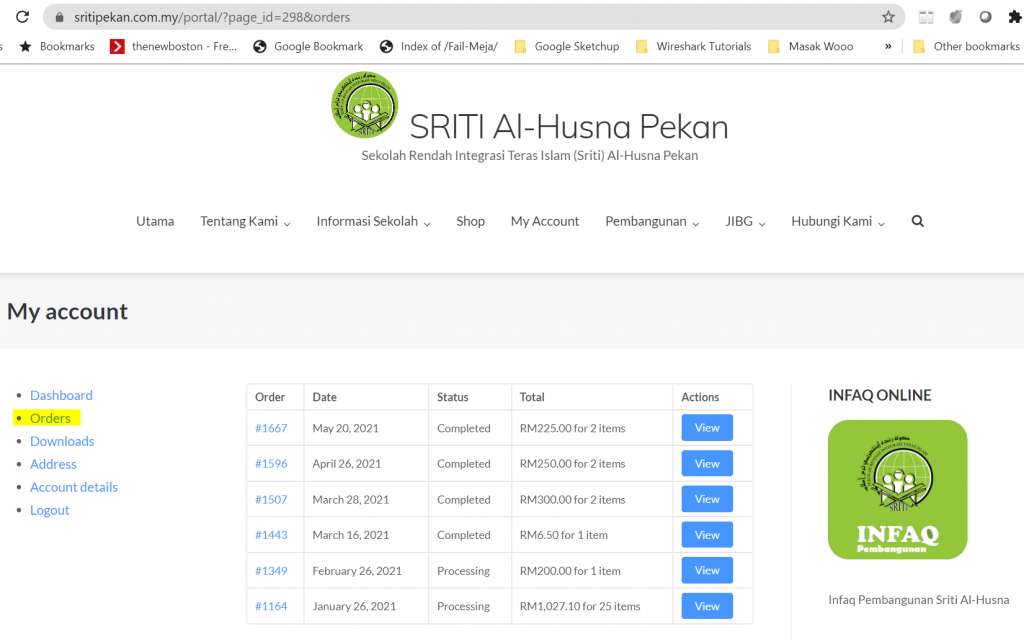Click the search magnifier icon in navigation
Viewport: 1024px width, 640px height.
click(918, 221)
